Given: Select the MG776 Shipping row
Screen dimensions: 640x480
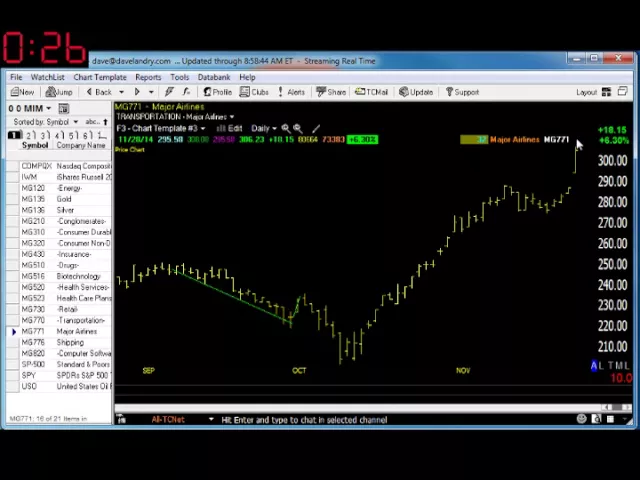Looking at the screenshot, I should point(59,342).
